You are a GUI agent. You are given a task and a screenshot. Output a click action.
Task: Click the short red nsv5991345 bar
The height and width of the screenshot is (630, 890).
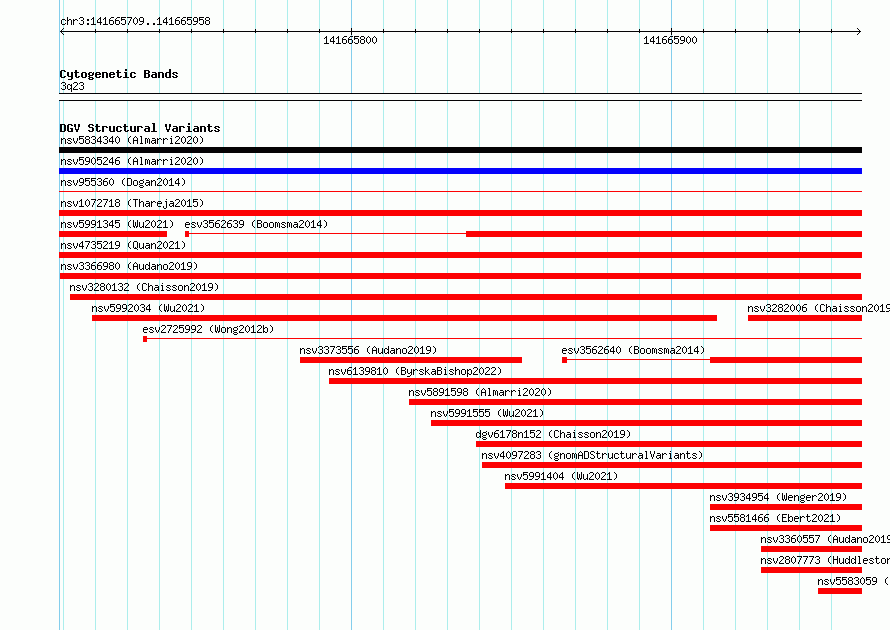point(113,234)
